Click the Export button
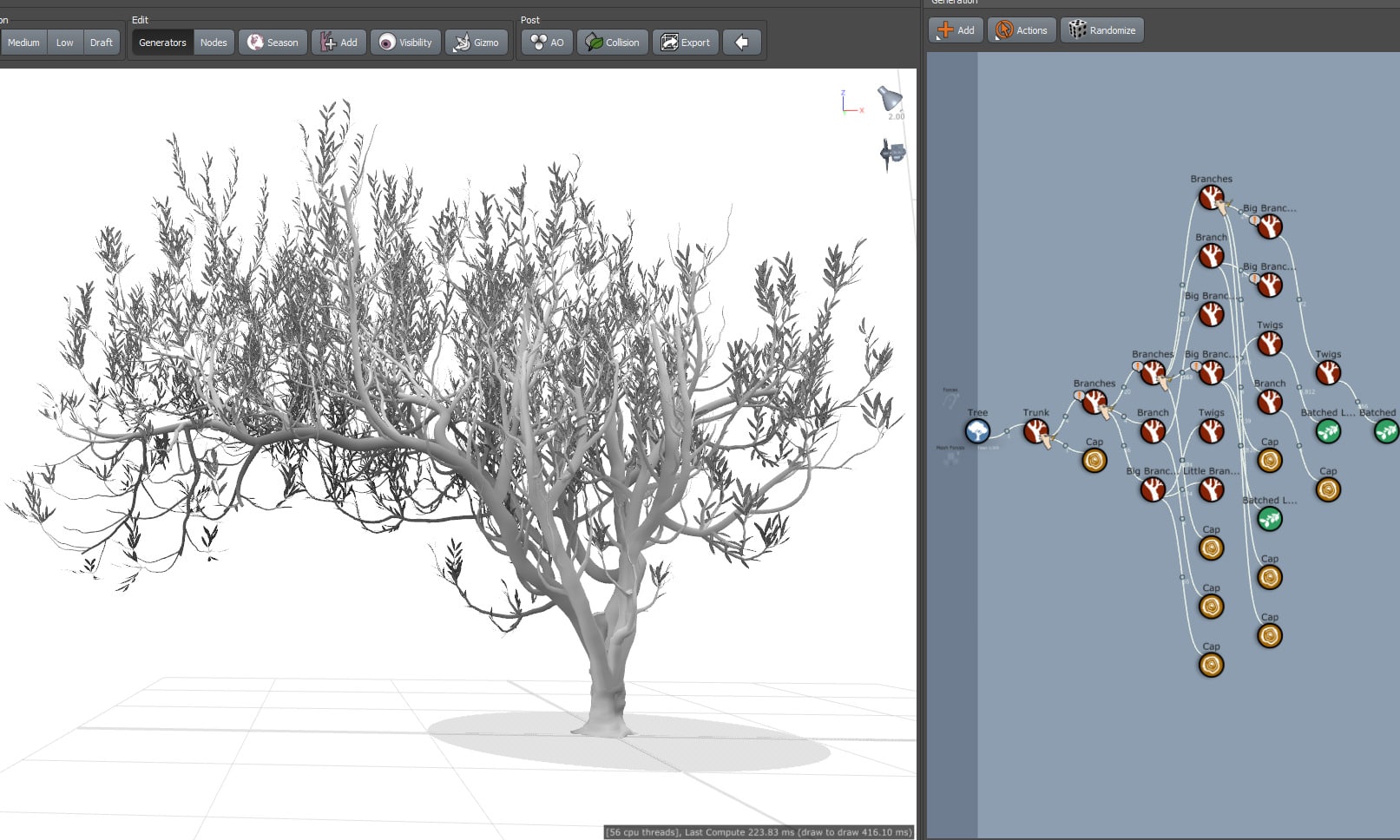1400x840 pixels. pyautogui.click(x=686, y=43)
